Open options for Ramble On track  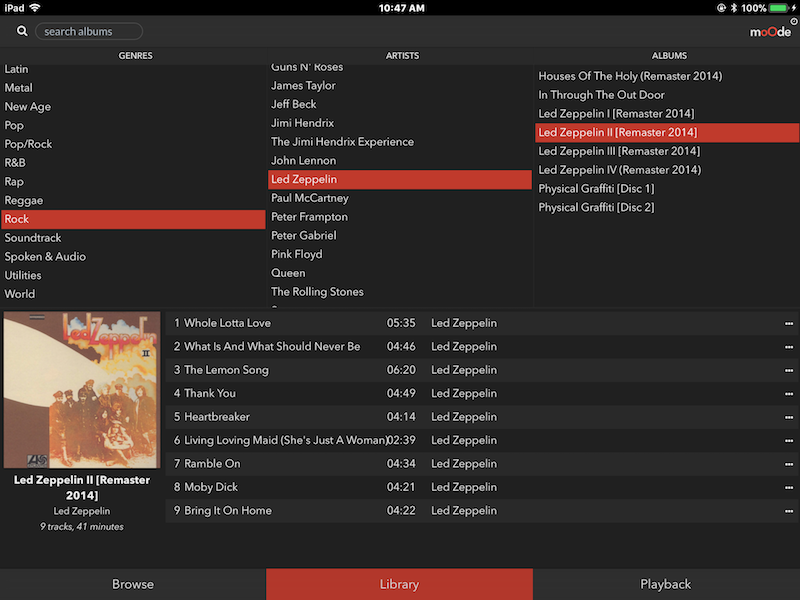(x=789, y=464)
